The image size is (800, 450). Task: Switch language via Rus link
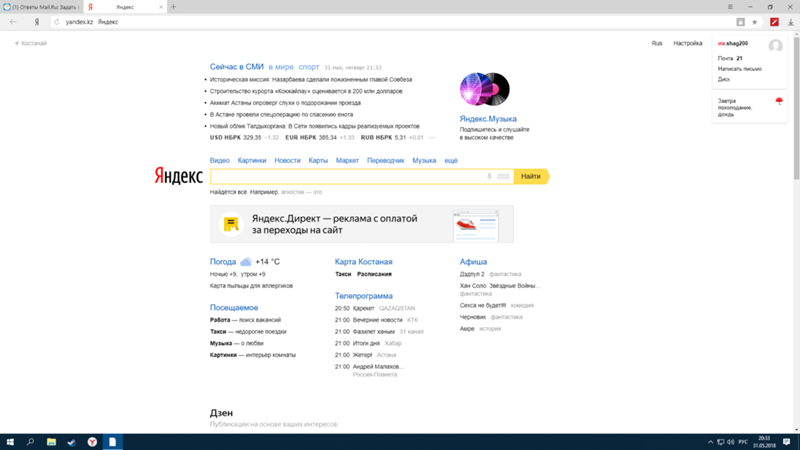(657, 43)
